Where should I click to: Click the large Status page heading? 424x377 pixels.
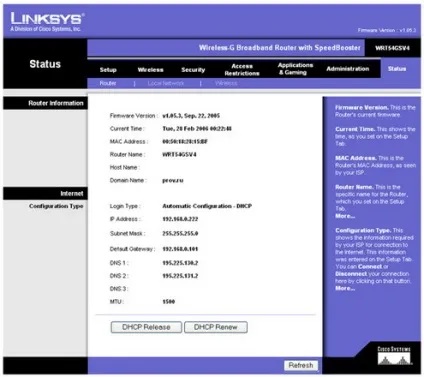[45, 64]
